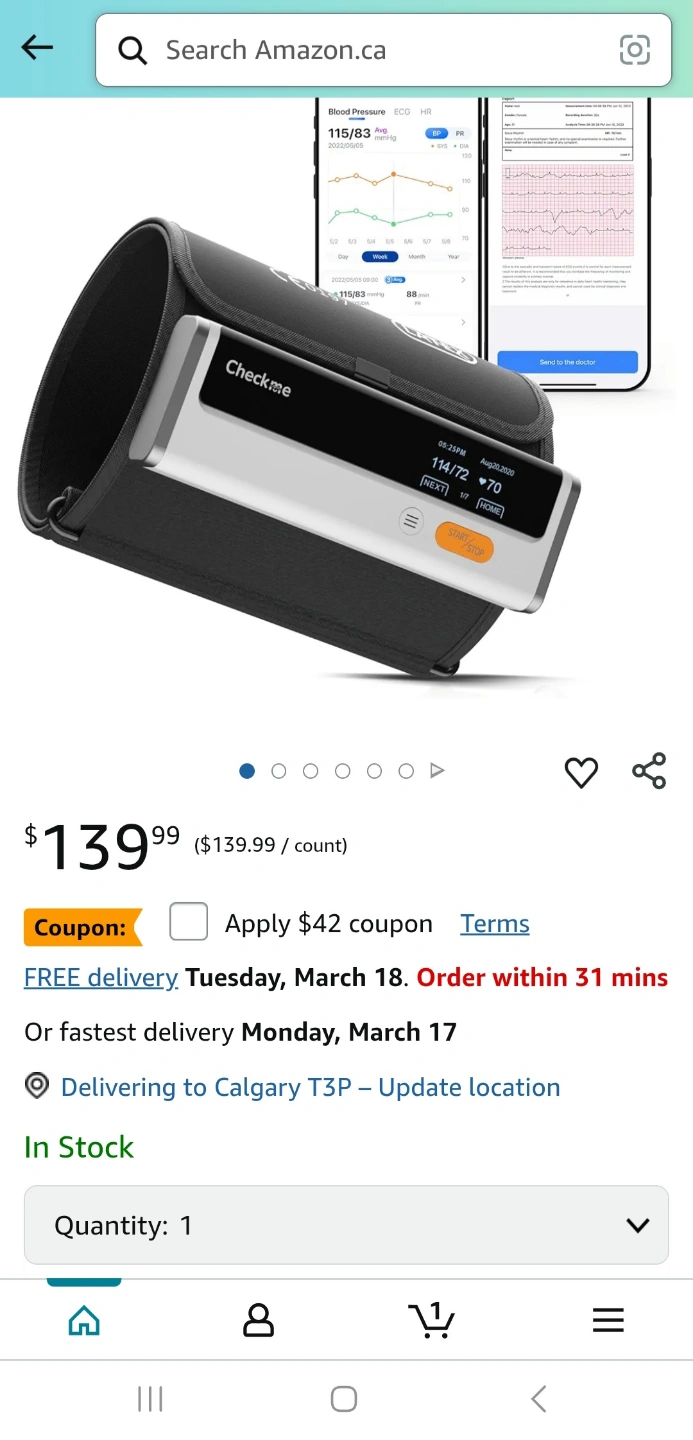Open Android recent apps button

click(x=150, y=1399)
